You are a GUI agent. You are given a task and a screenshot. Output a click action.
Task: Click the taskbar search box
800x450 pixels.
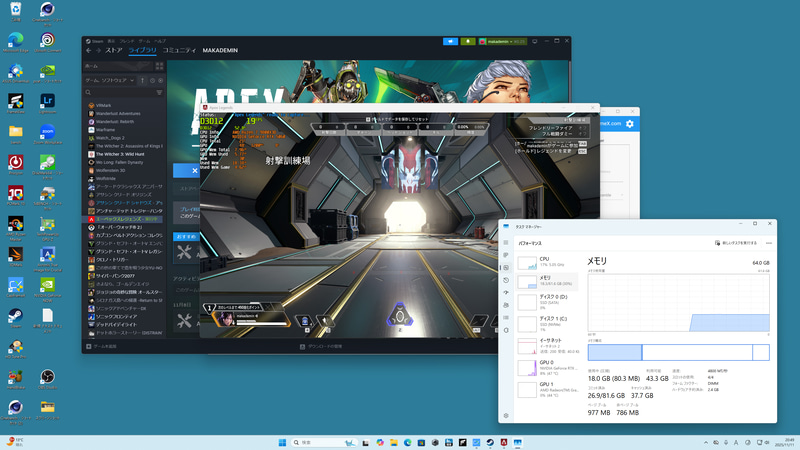(x=324, y=442)
